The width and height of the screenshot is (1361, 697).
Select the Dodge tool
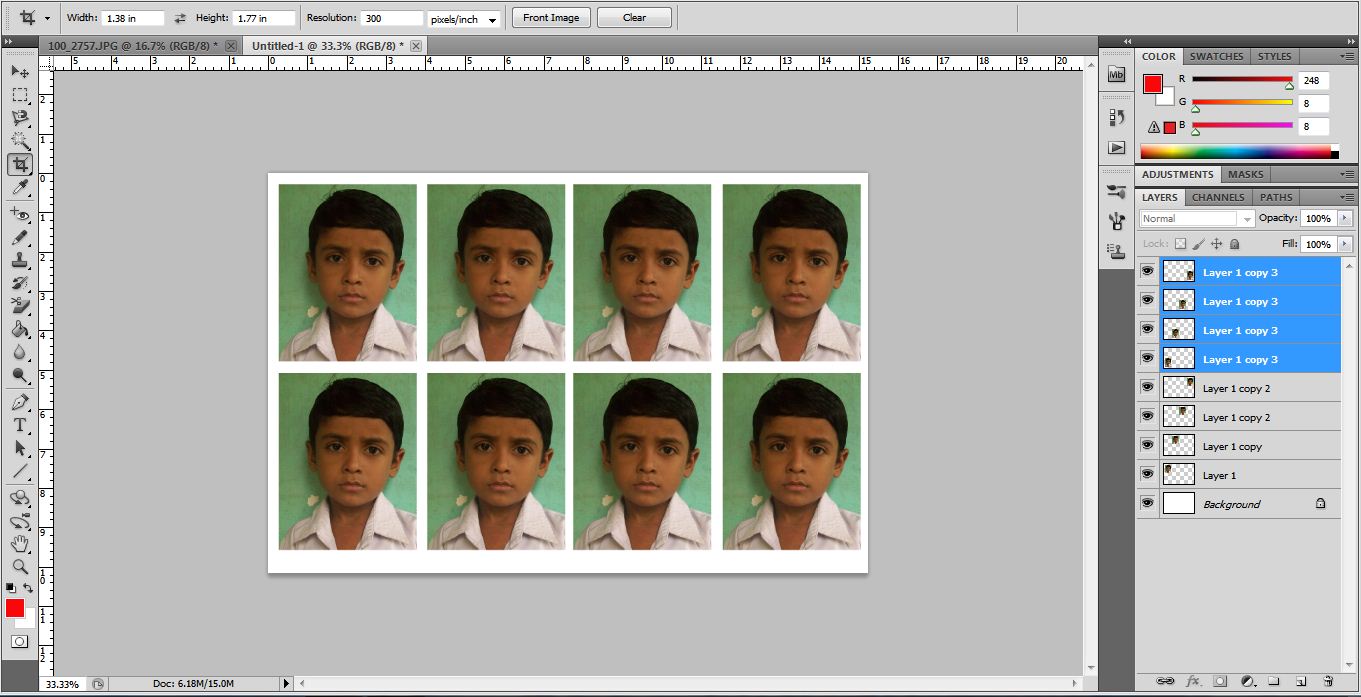pyautogui.click(x=19, y=375)
